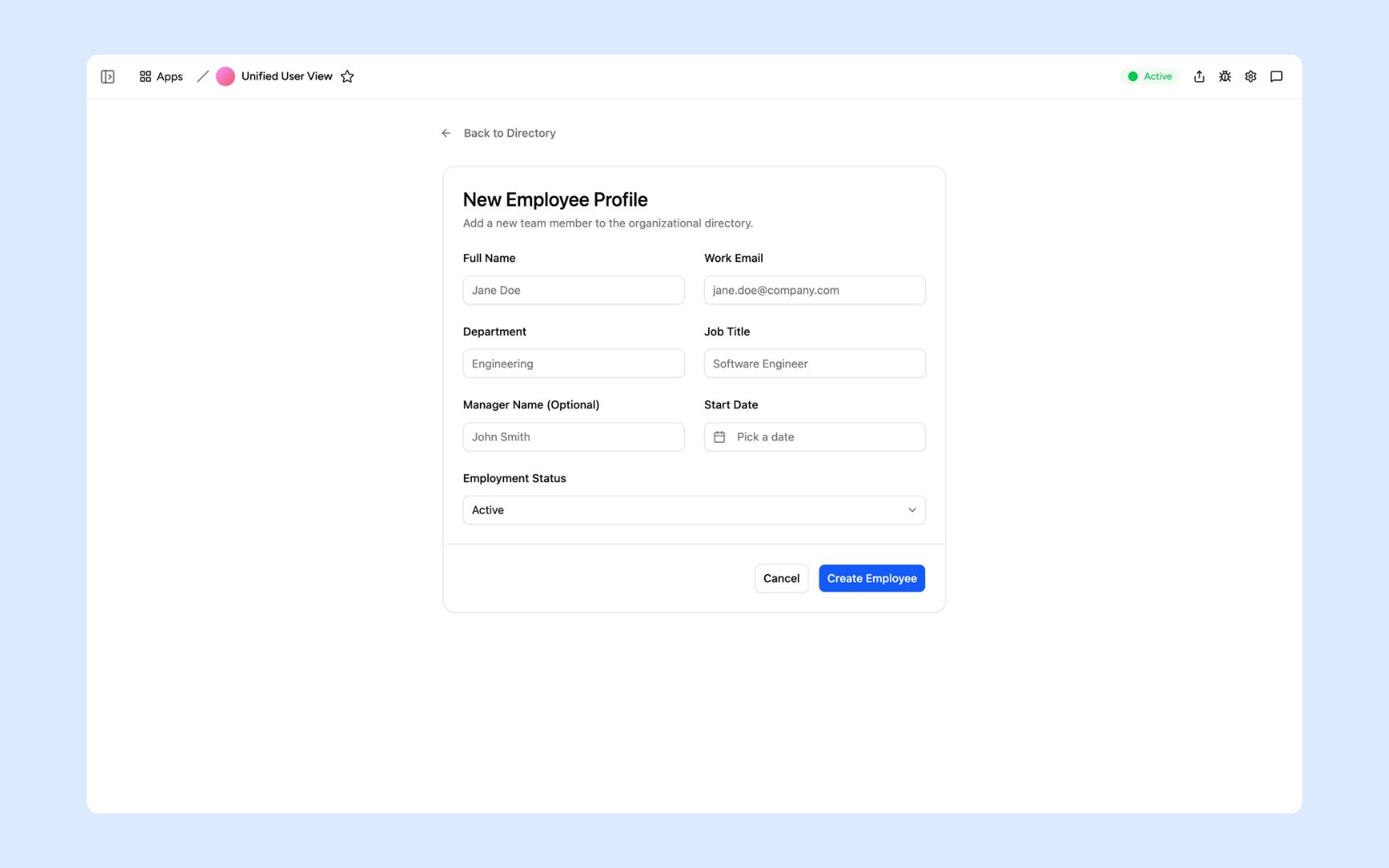This screenshot has width=1389, height=868.
Task: Click the green Active status badge
Action: coord(1150,76)
